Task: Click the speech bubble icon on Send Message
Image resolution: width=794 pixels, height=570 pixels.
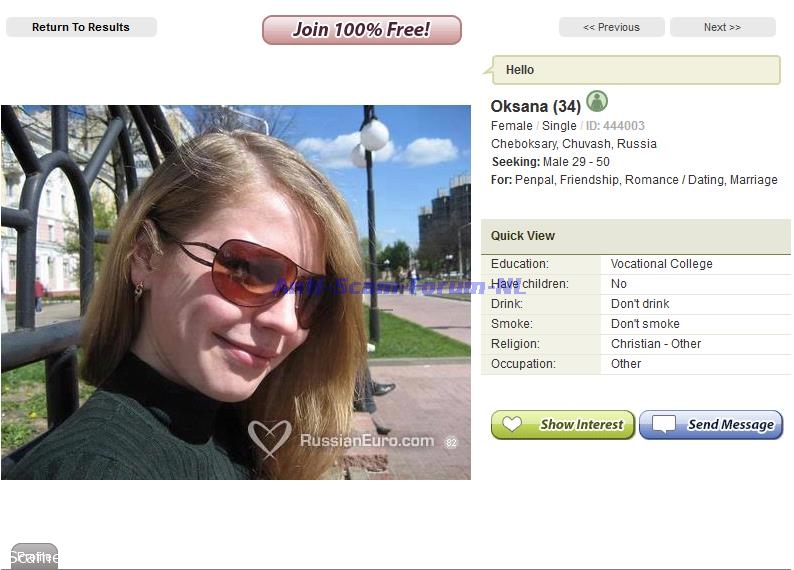Action: pyautogui.click(x=663, y=424)
